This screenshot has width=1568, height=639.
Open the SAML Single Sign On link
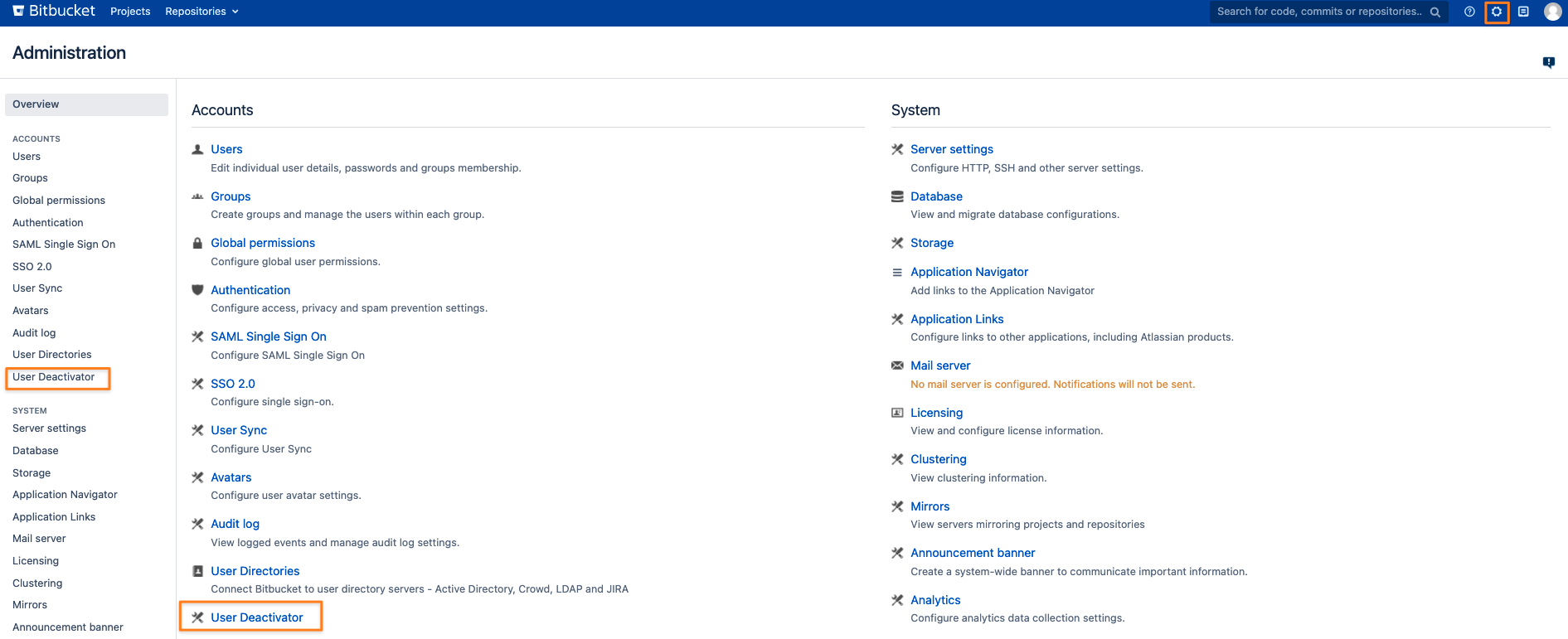[269, 336]
